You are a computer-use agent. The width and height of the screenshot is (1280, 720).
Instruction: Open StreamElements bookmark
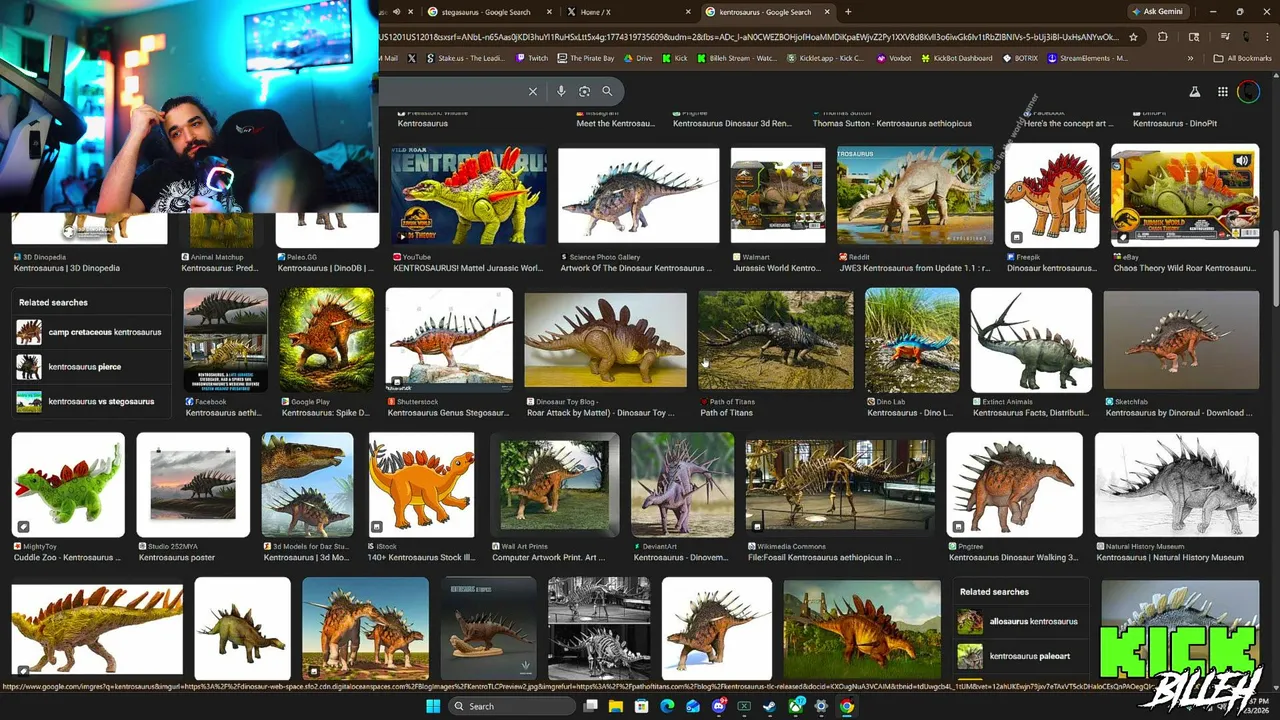pyautogui.click(x=1088, y=58)
